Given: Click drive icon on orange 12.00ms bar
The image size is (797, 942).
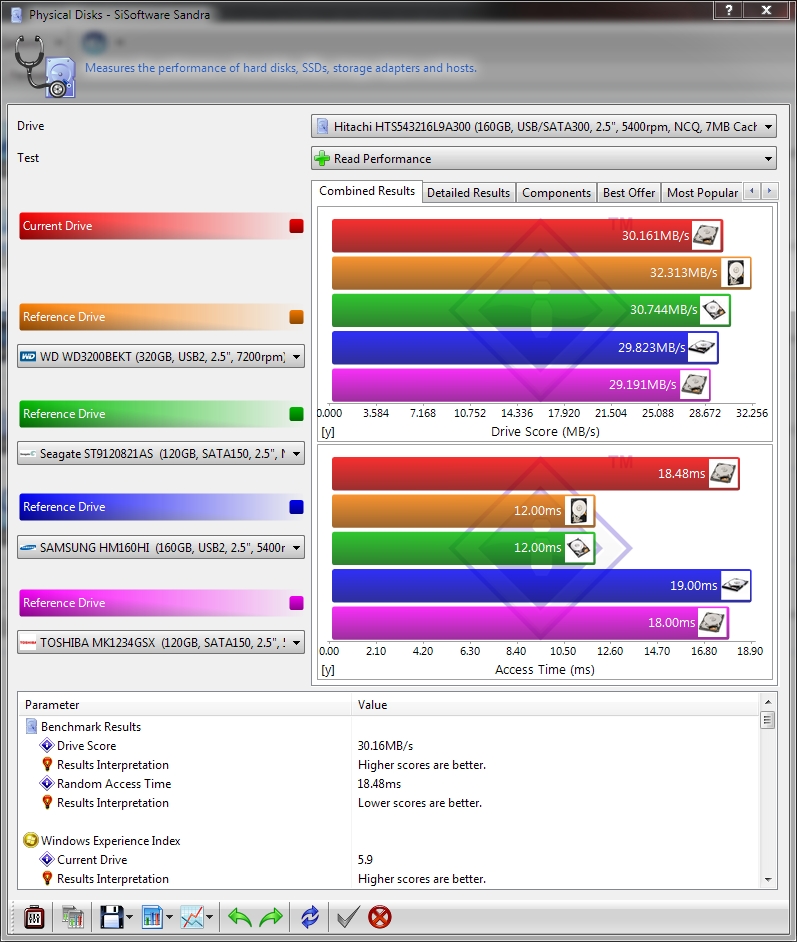Looking at the screenshot, I should coord(579,511).
